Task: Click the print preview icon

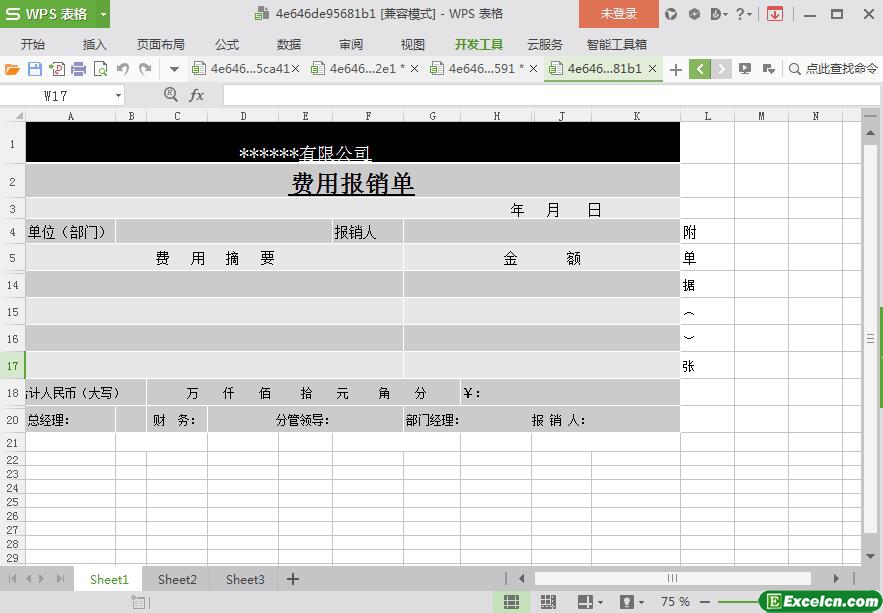Action: pyautogui.click(x=100, y=69)
